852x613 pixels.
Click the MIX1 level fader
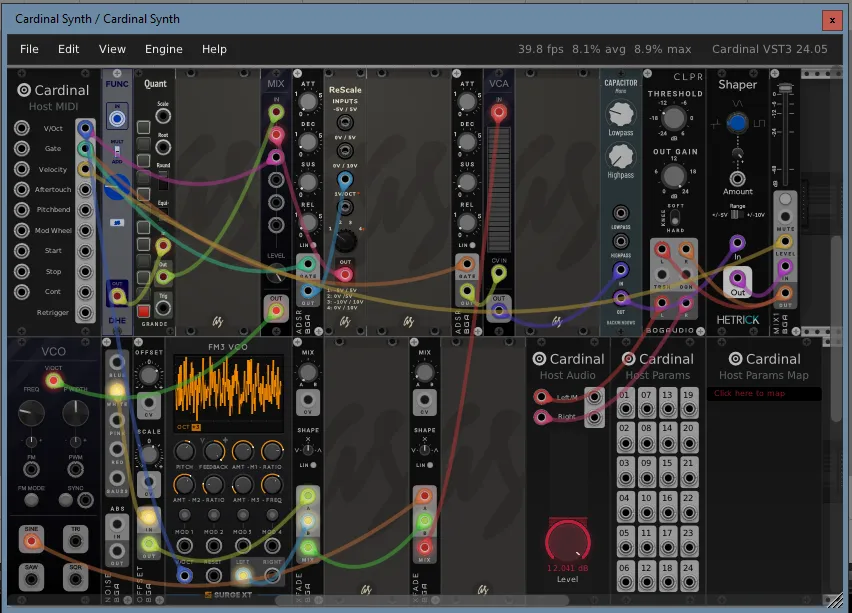[785, 87]
